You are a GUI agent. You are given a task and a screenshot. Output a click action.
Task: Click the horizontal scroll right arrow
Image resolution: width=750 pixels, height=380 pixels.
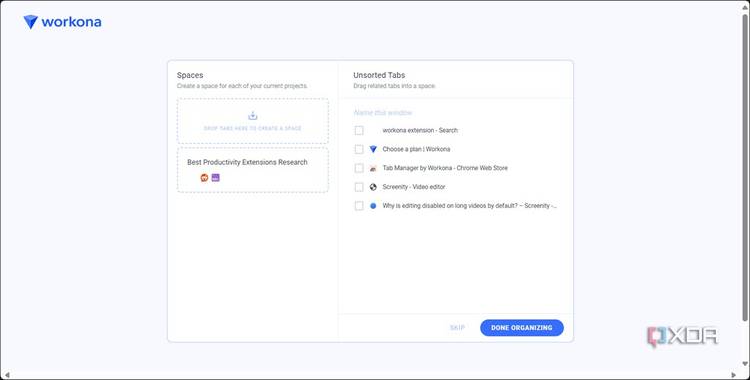pos(734,375)
